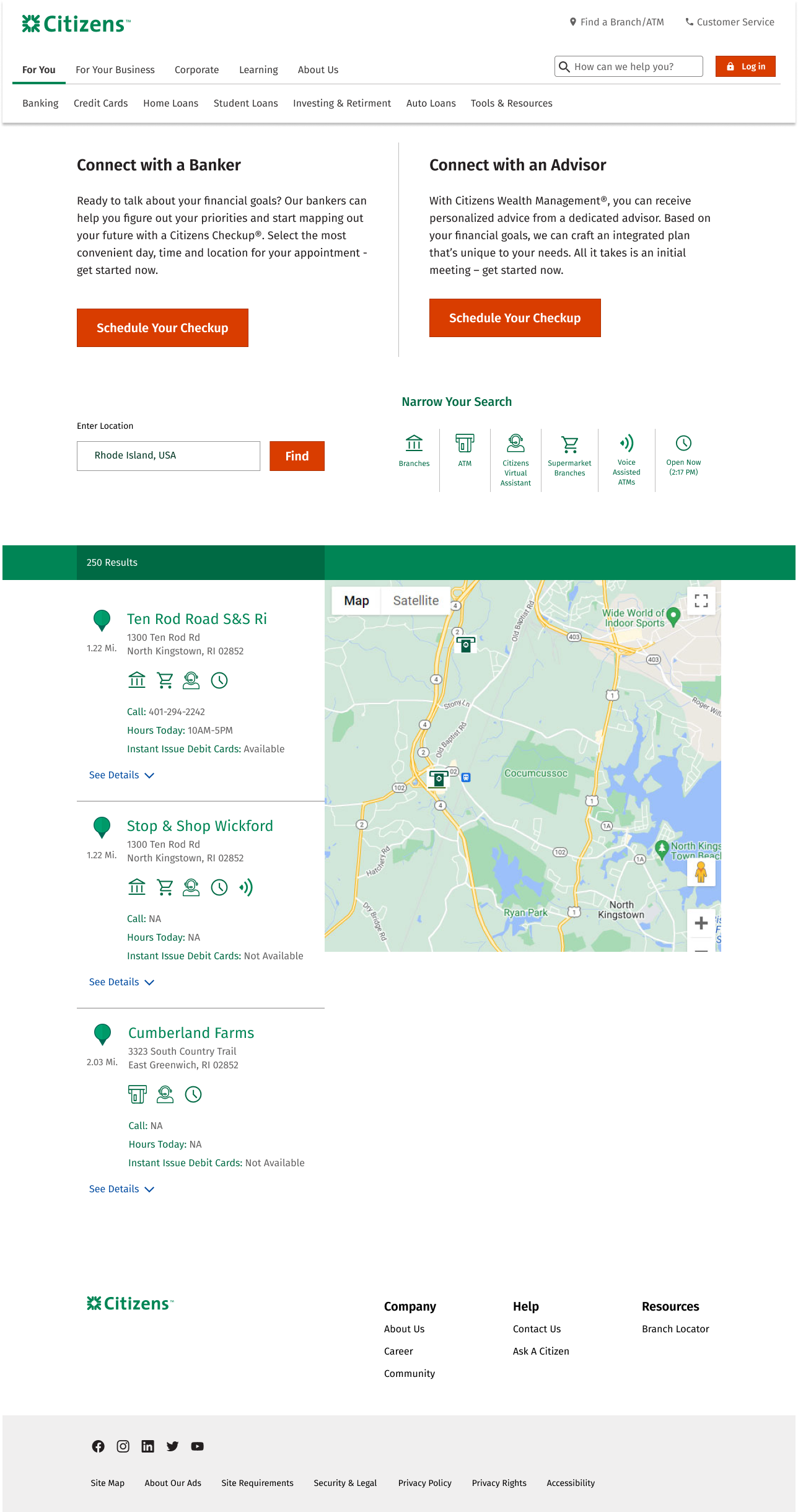Click the Street View pegman icon
The image size is (798, 1512).
click(x=701, y=872)
